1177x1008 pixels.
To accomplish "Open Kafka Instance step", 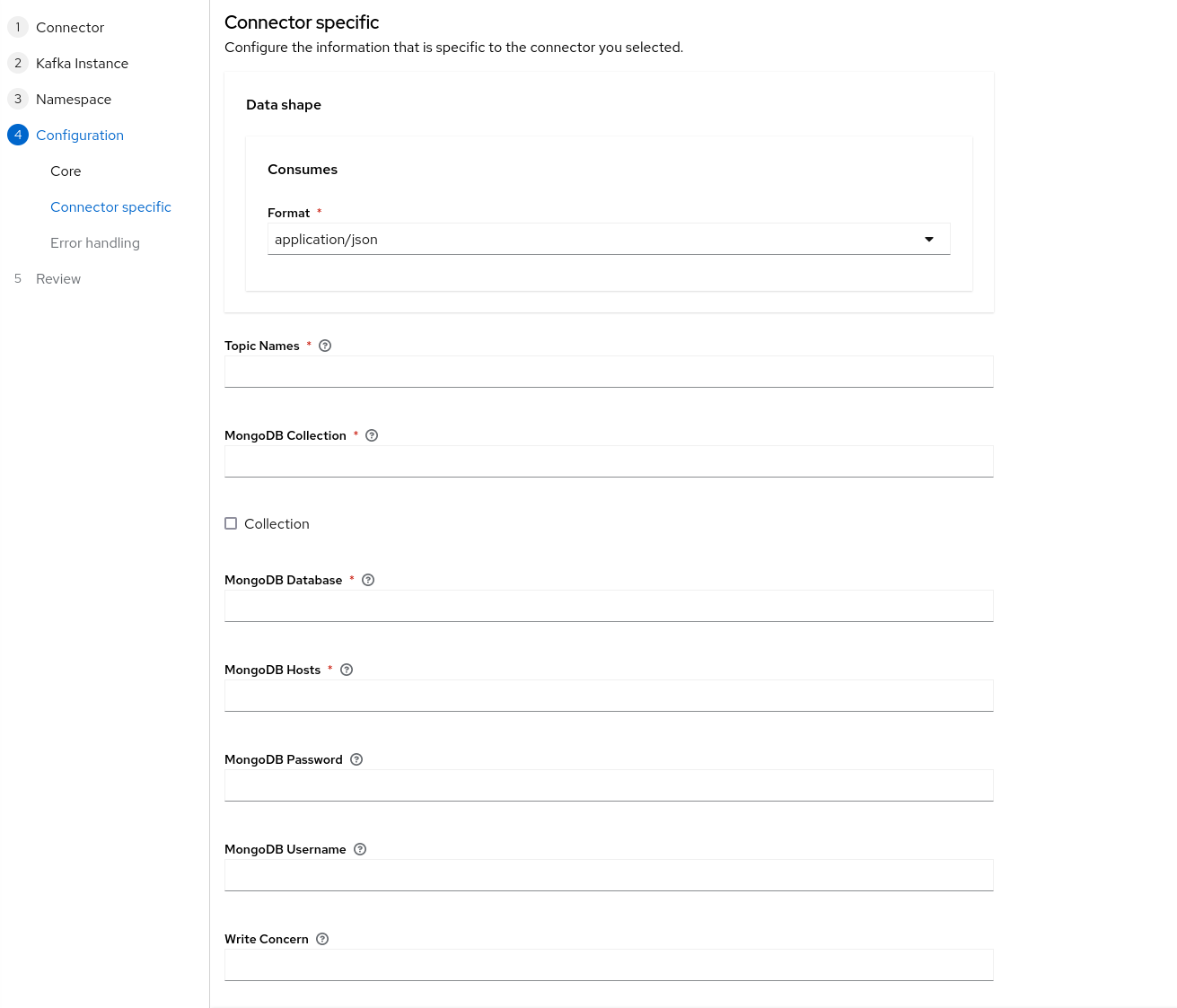I will point(82,64).
